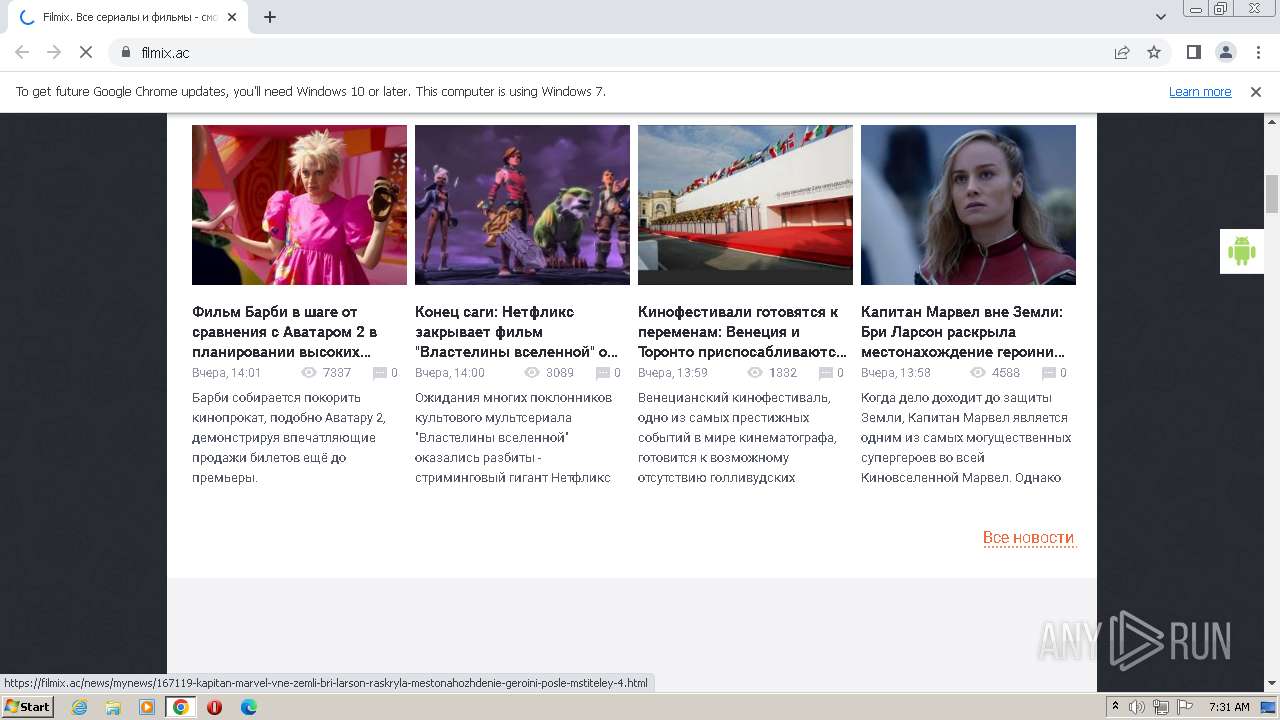Click Action Center flag icon
This screenshot has height=720, width=1280.
(x=1185, y=707)
